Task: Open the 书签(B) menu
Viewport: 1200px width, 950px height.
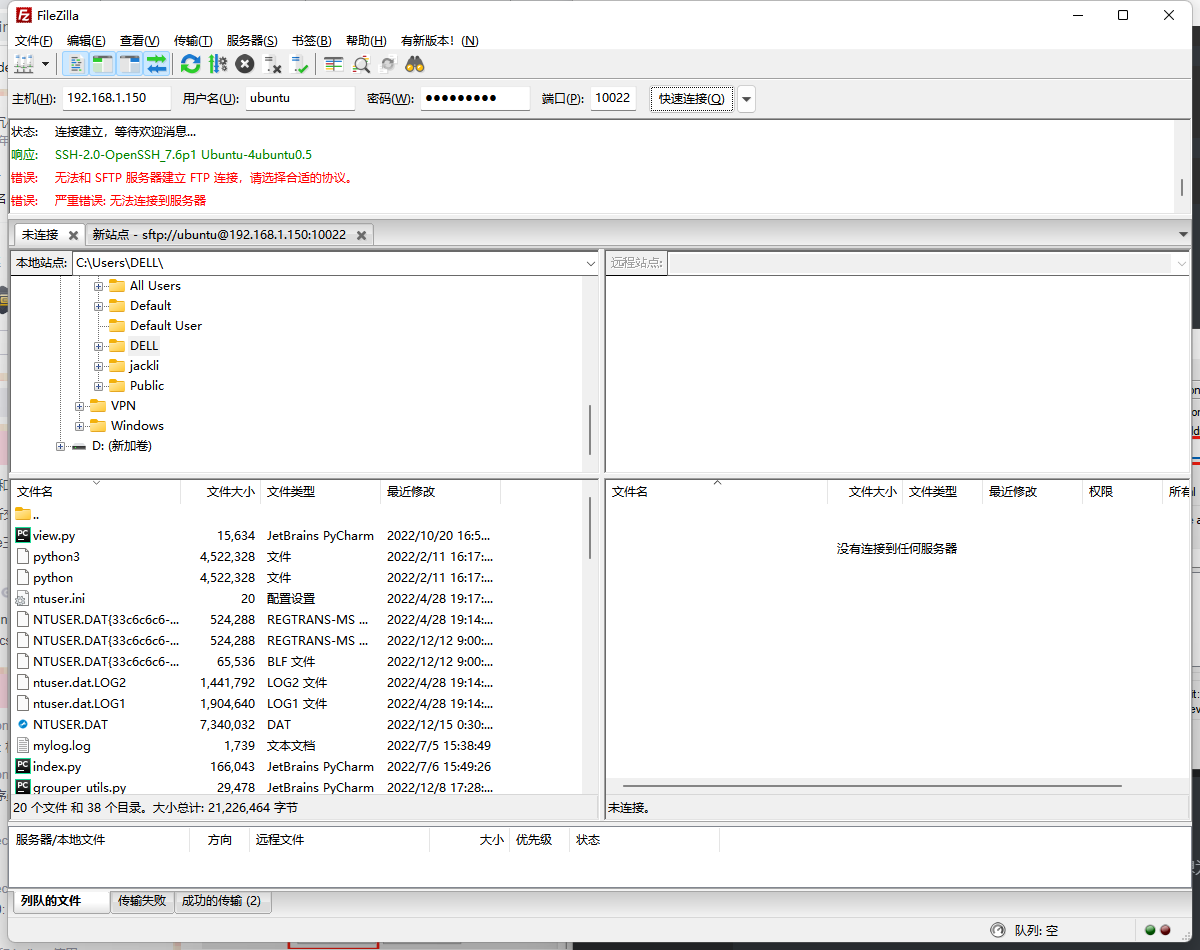Action: [311, 41]
